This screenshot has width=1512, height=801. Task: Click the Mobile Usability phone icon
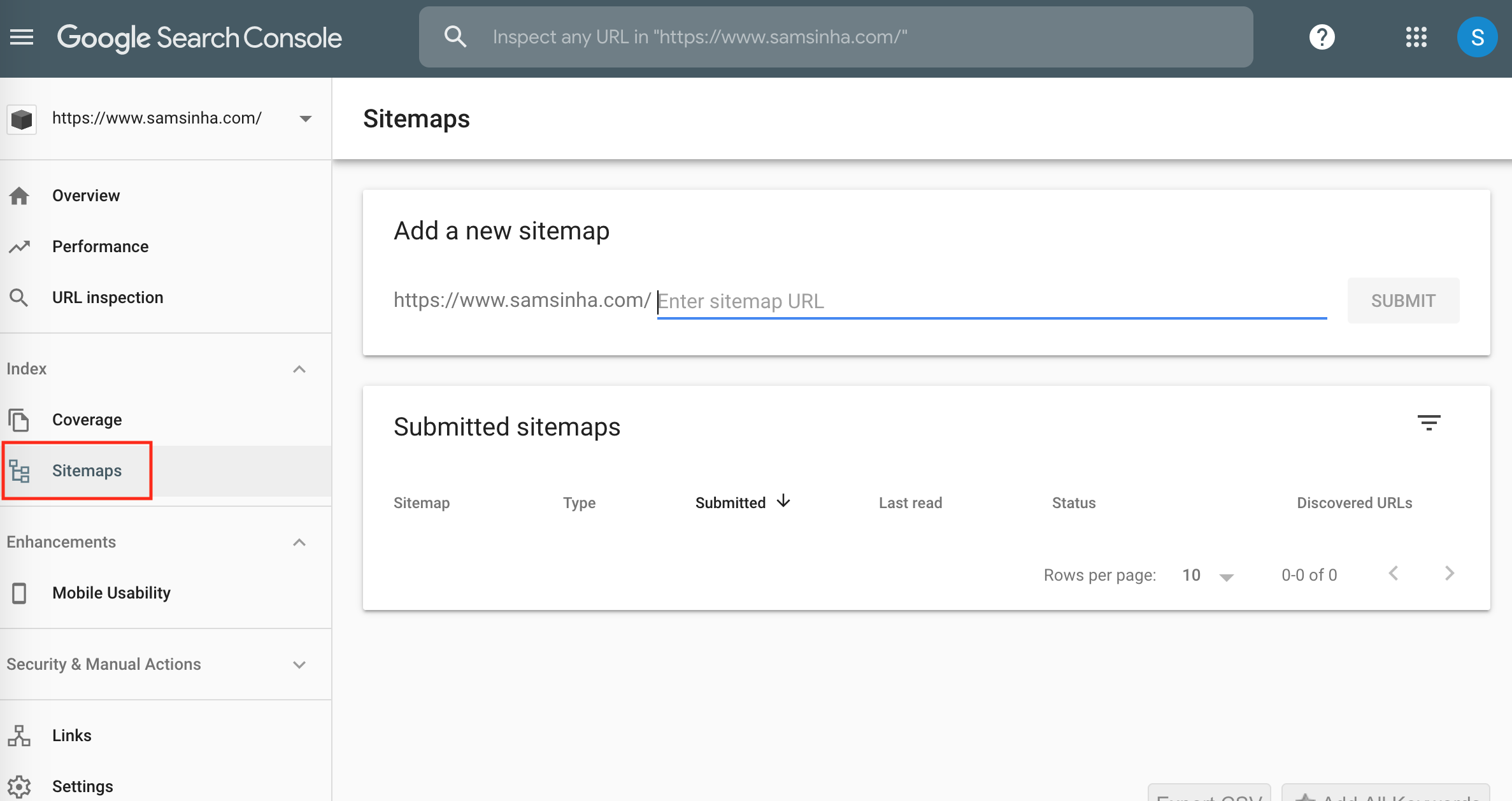(19, 593)
